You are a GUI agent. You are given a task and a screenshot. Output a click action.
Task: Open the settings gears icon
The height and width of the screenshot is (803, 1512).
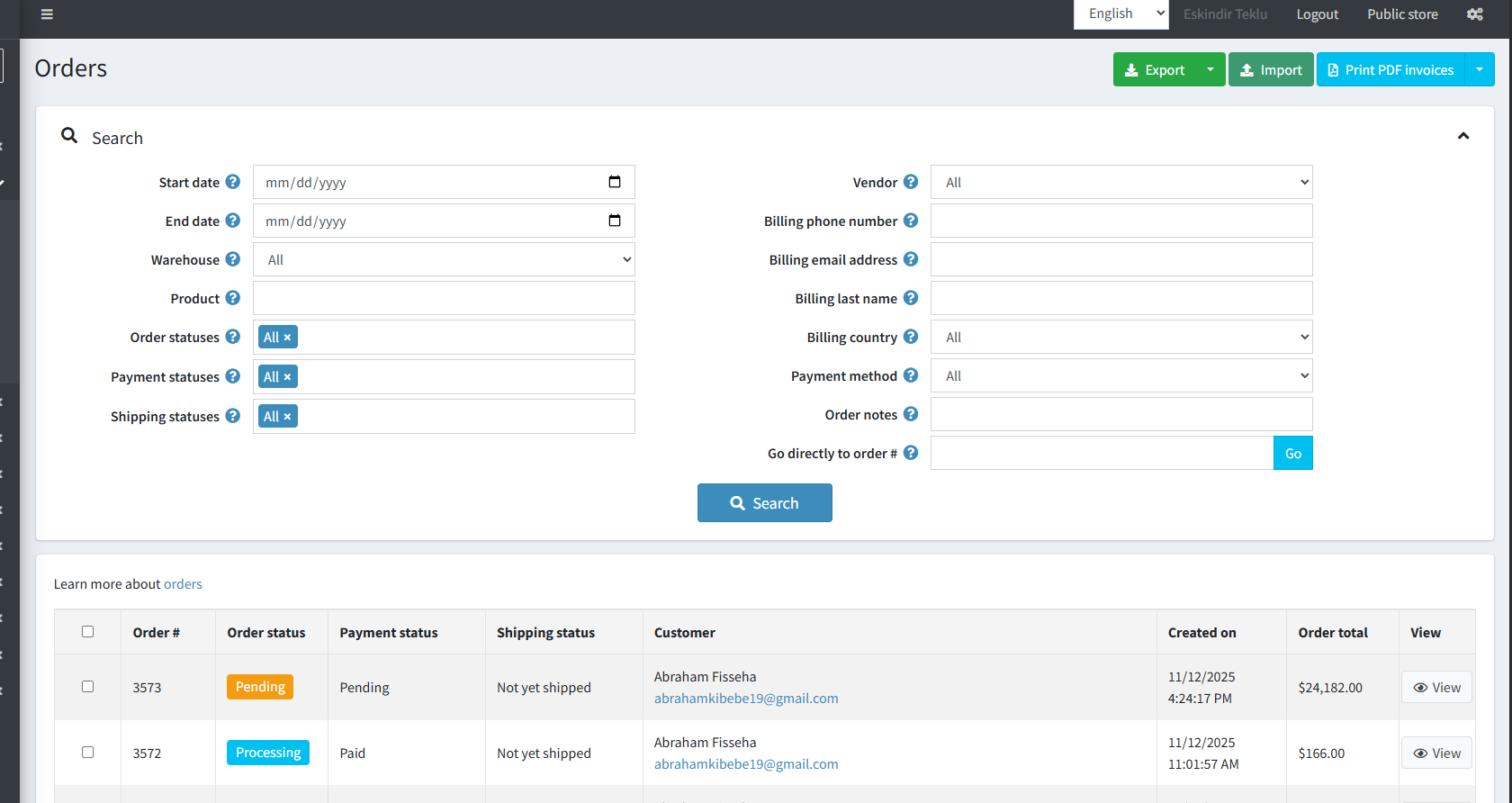point(1474,14)
